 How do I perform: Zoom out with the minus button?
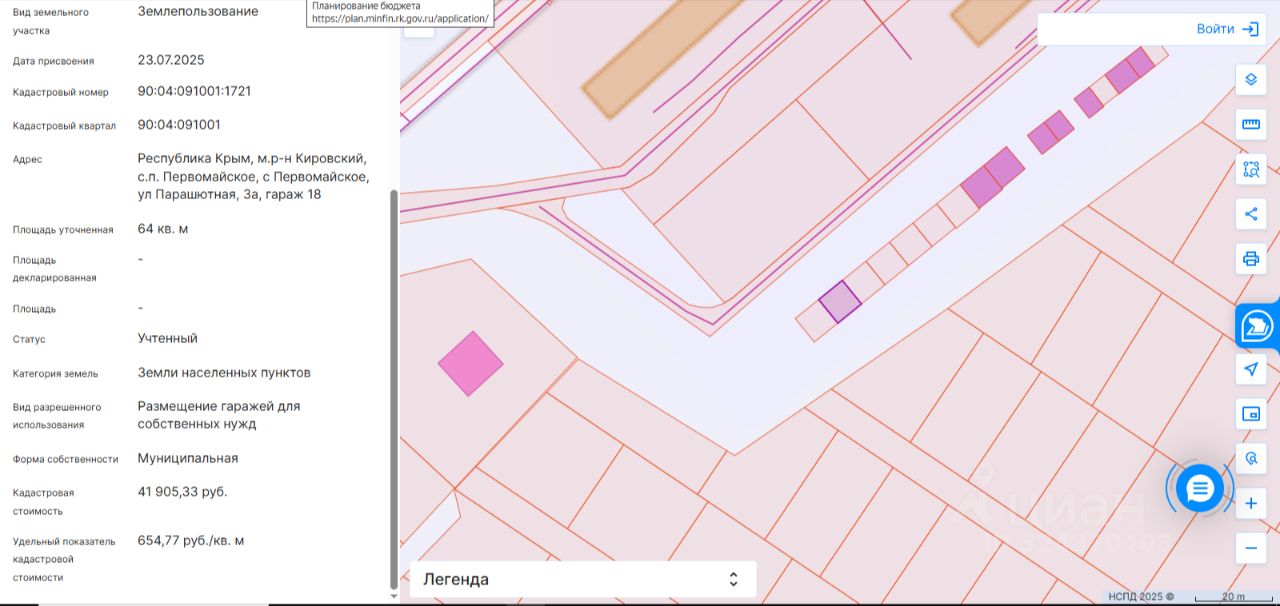coord(1250,548)
